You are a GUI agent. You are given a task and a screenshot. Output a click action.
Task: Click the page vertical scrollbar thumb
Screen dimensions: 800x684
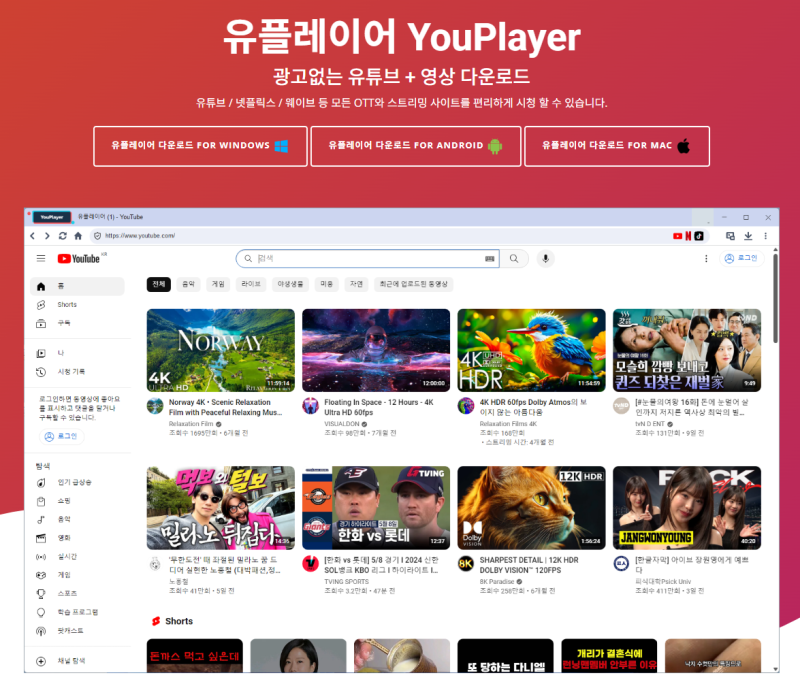coord(775,298)
